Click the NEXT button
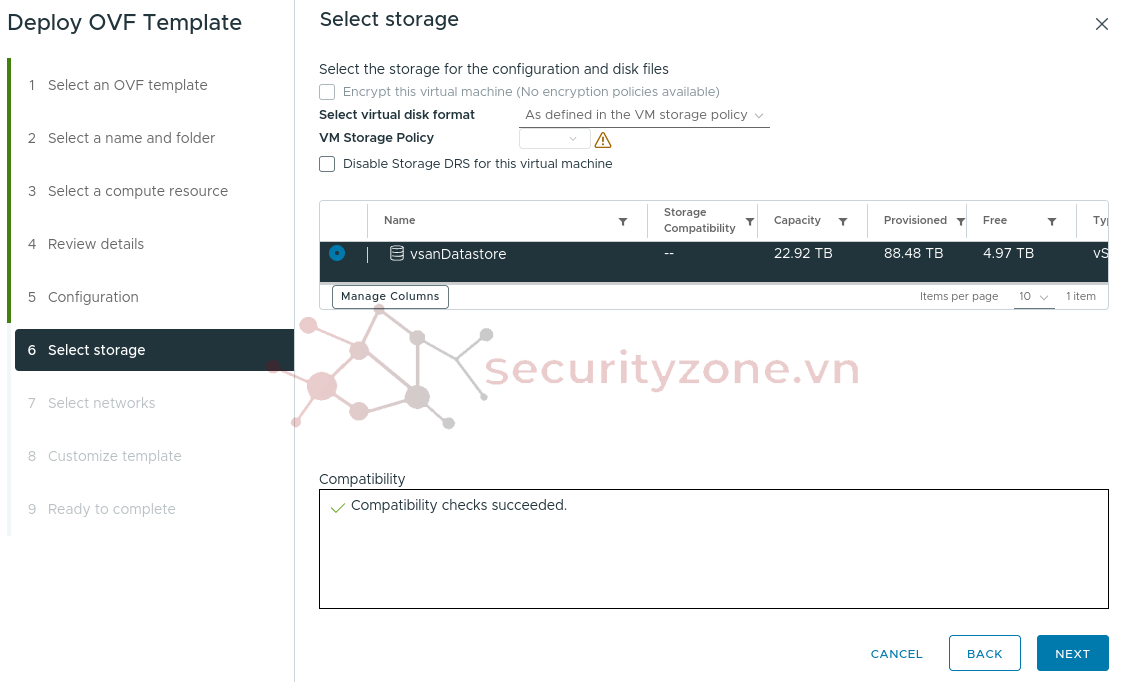The width and height of the screenshot is (1124, 682). click(1072, 653)
